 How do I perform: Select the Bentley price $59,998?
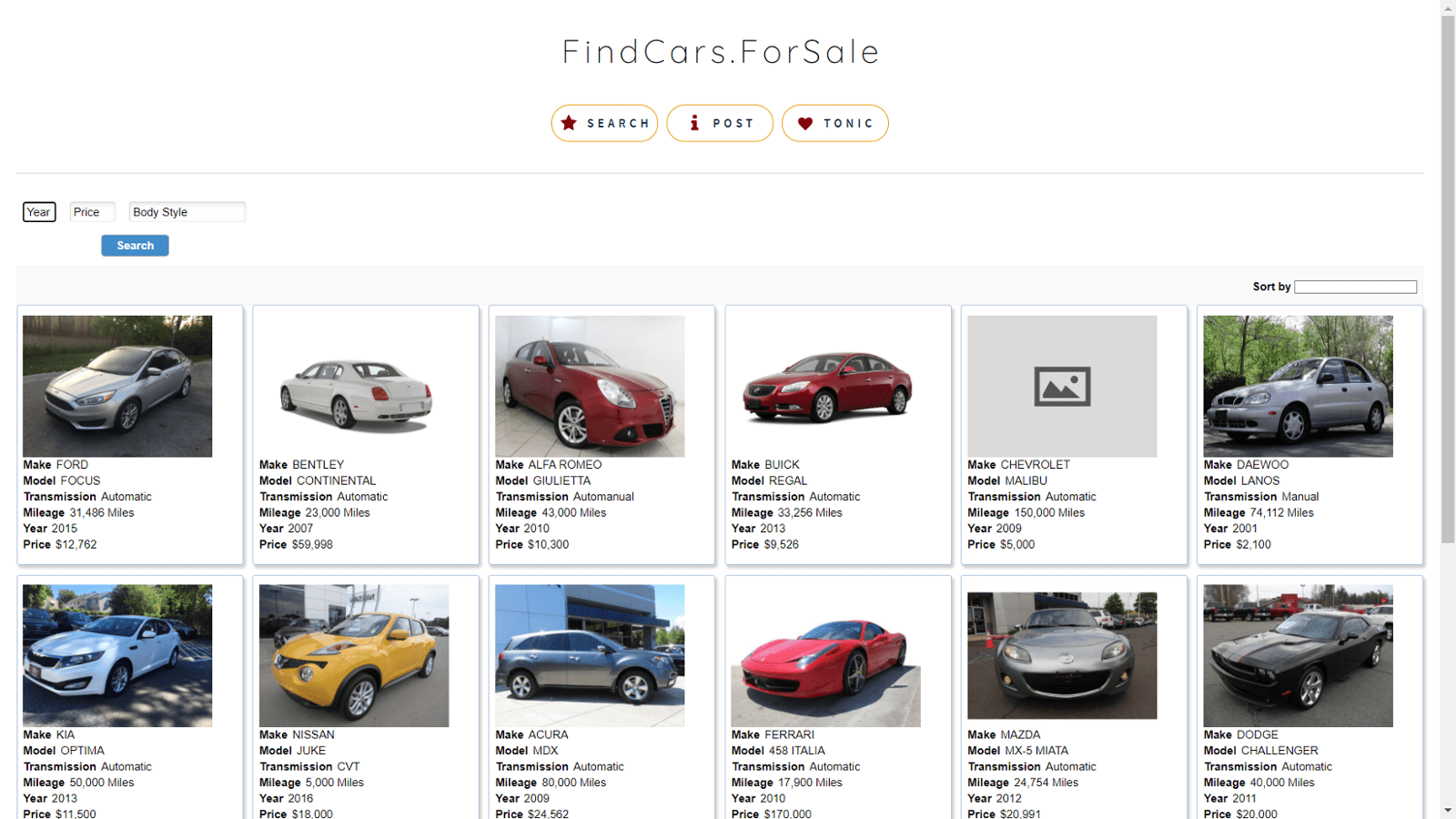(x=312, y=544)
